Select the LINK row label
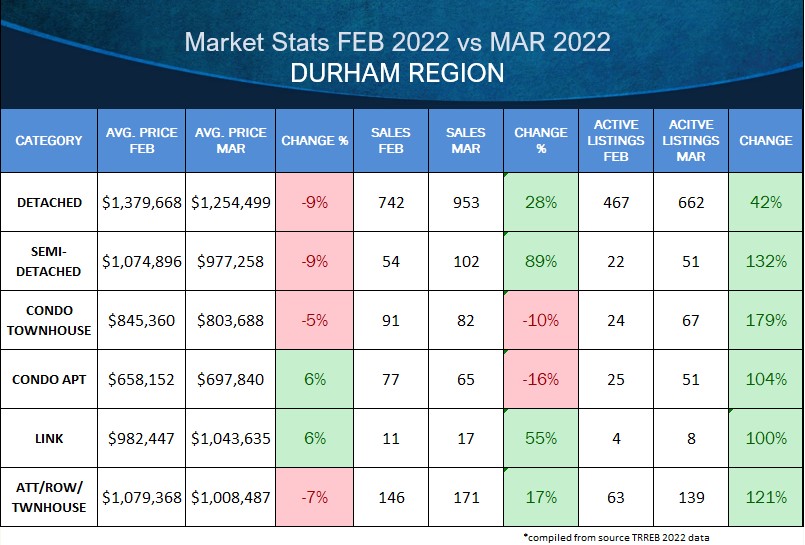 pos(49,438)
